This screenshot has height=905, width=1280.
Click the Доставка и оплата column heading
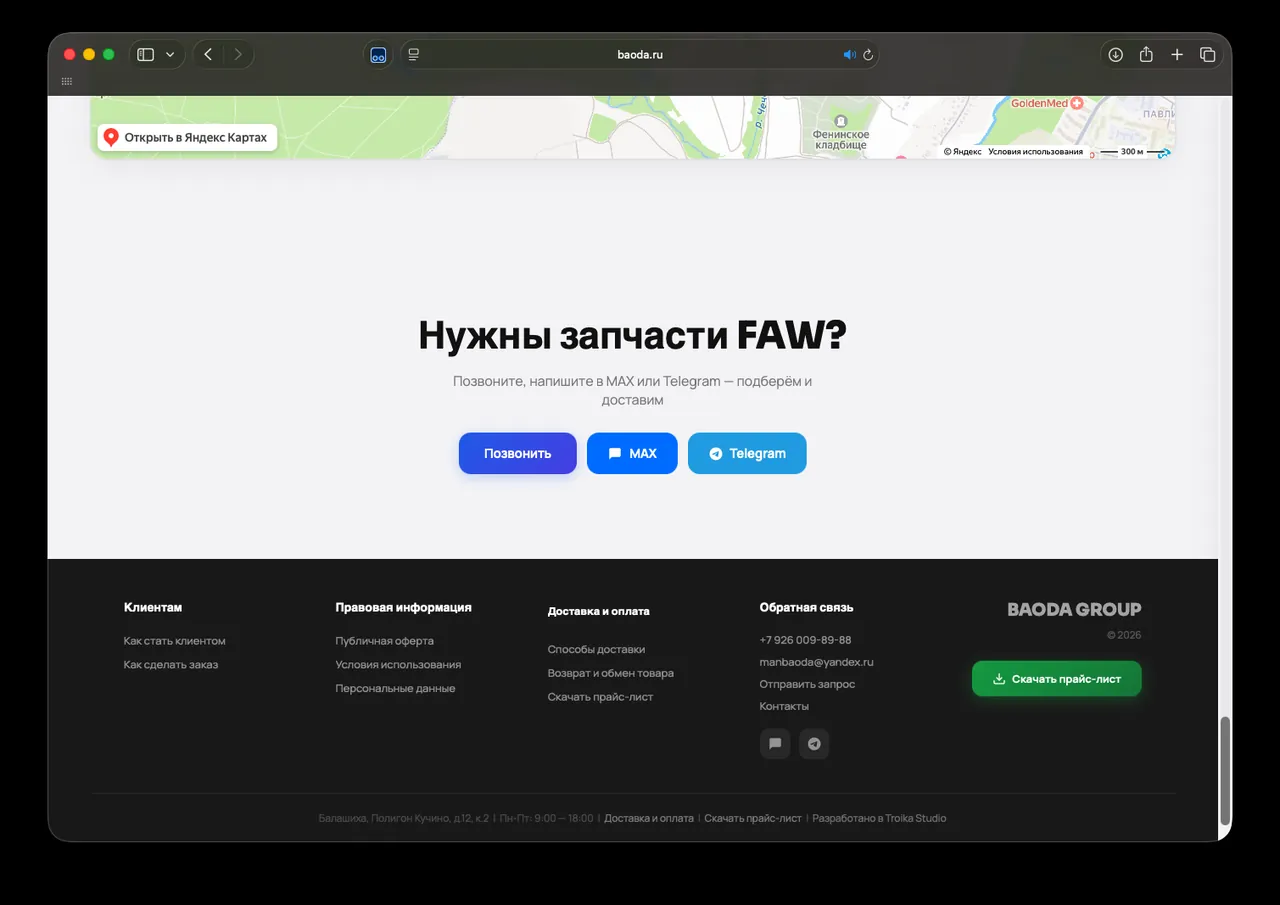pos(598,611)
